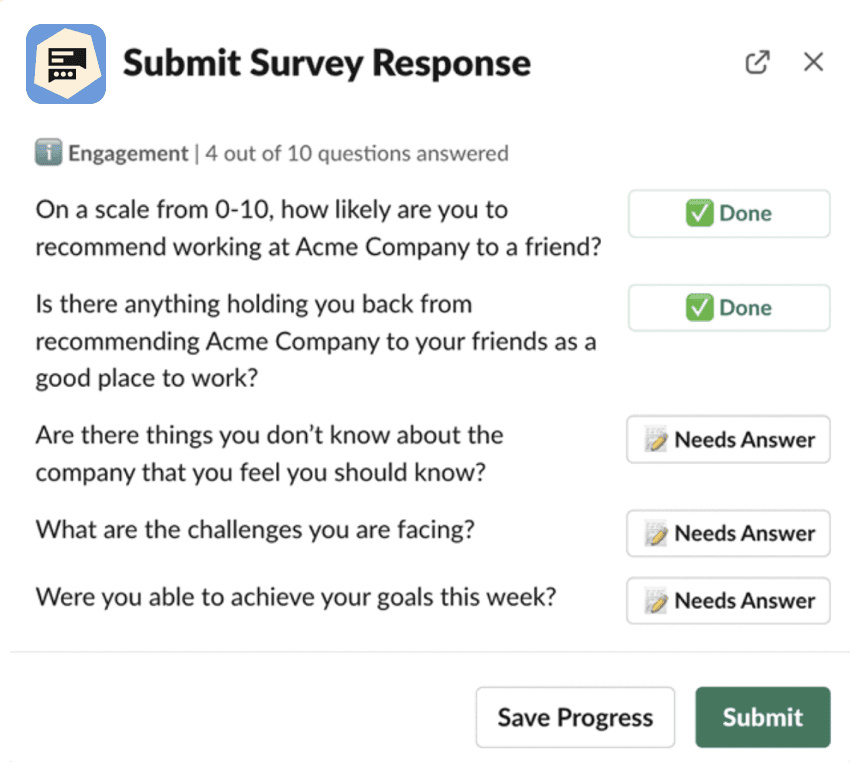The image size is (852, 772).
Task: Click the 'What are the challenges you are facing?' text
Action: (255, 530)
